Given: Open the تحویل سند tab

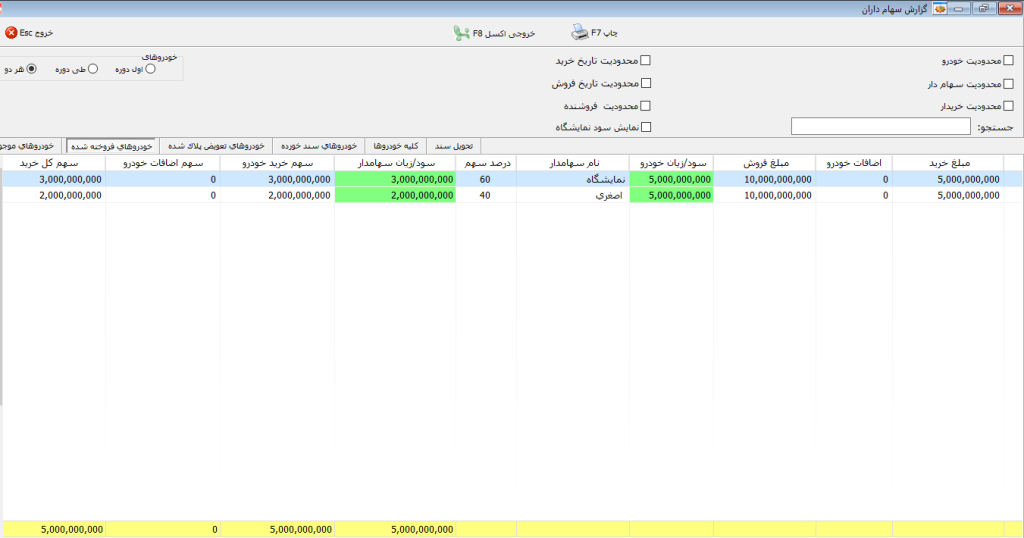Looking at the screenshot, I should (x=454, y=146).
